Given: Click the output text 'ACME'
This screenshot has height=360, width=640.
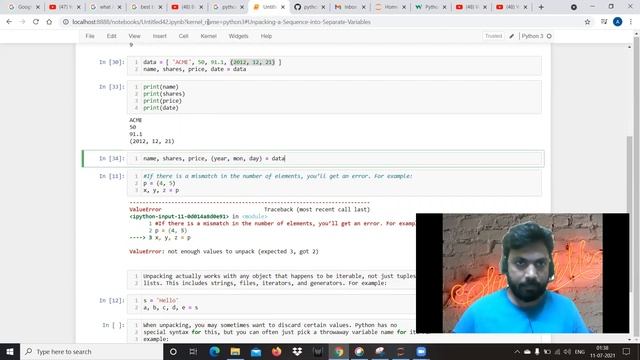Looking at the screenshot, I should (x=136, y=120).
